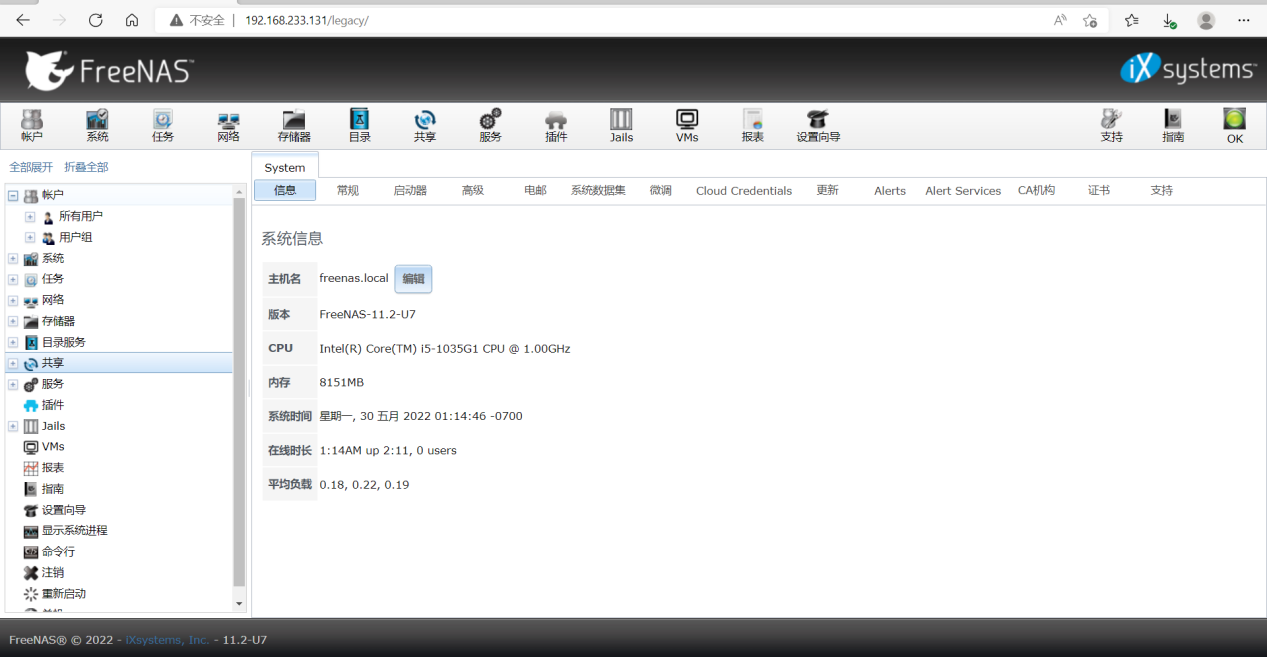Click the FreeNAS logo
The image size is (1267, 657).
click(x=109, y=70)
